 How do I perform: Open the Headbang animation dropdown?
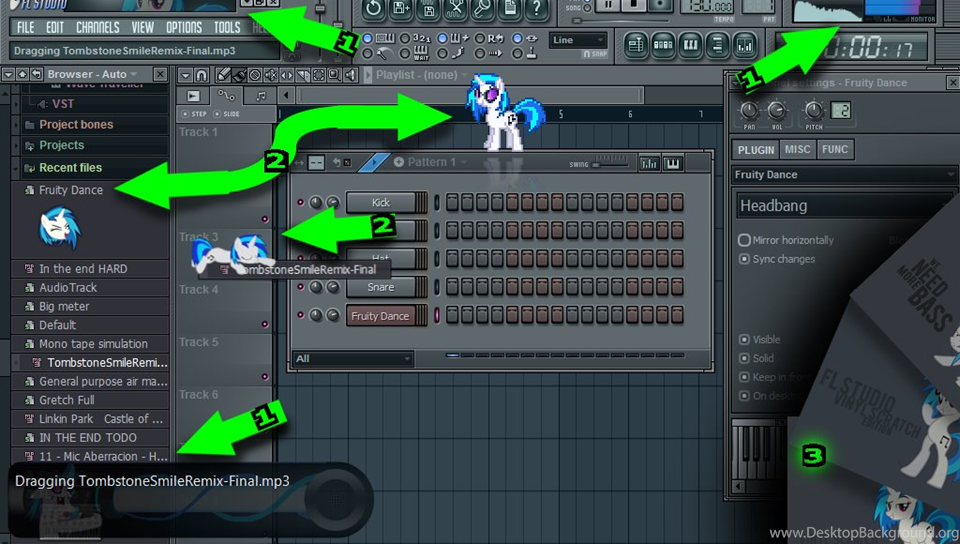coord(844,206)
